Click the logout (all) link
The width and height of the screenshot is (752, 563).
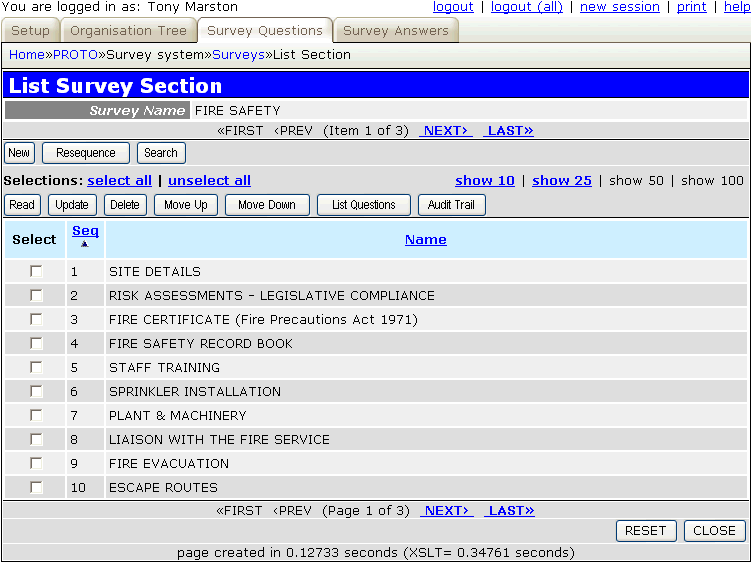pyautogui.click(x=526, y=7)
